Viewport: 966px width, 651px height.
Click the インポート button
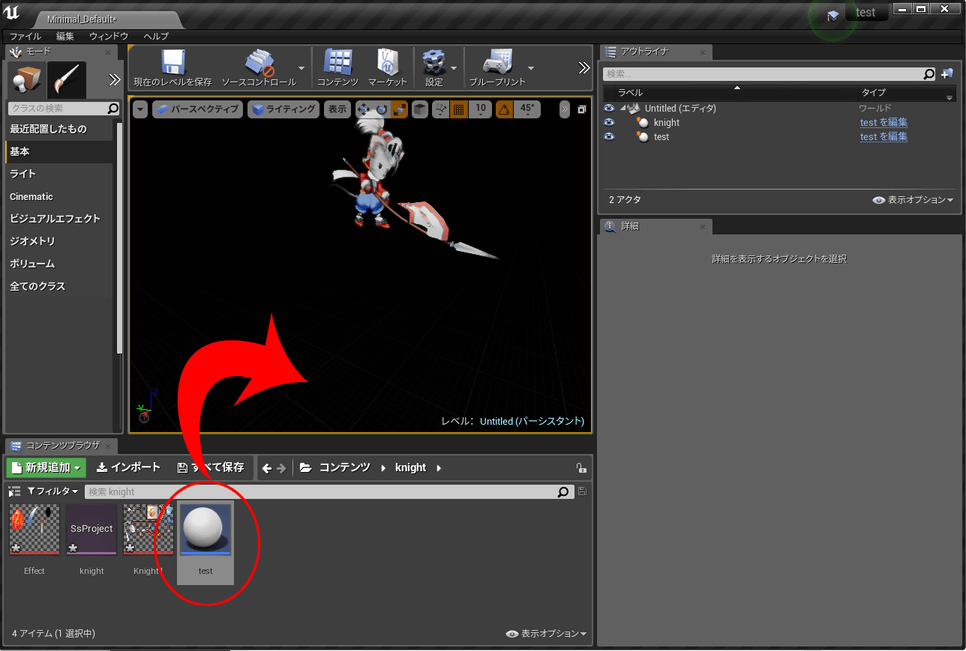[129, 467]
